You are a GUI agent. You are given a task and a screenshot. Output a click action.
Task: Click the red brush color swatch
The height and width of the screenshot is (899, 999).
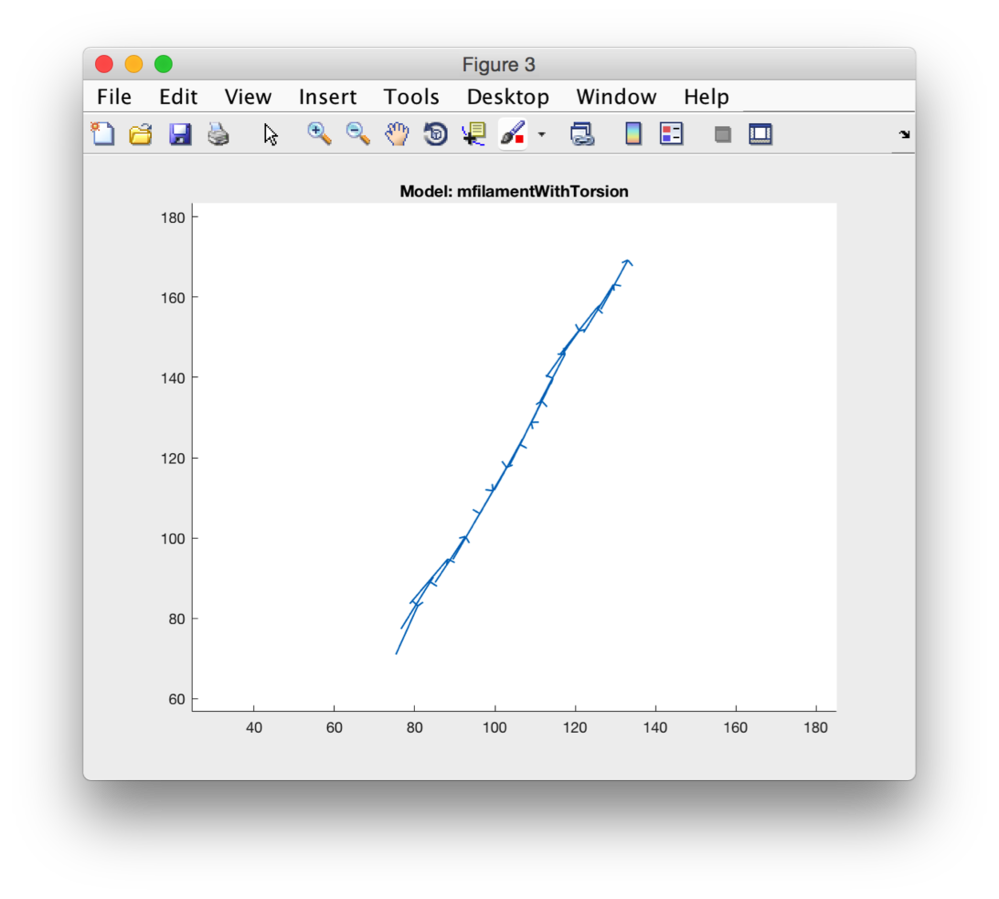(520, 140)
